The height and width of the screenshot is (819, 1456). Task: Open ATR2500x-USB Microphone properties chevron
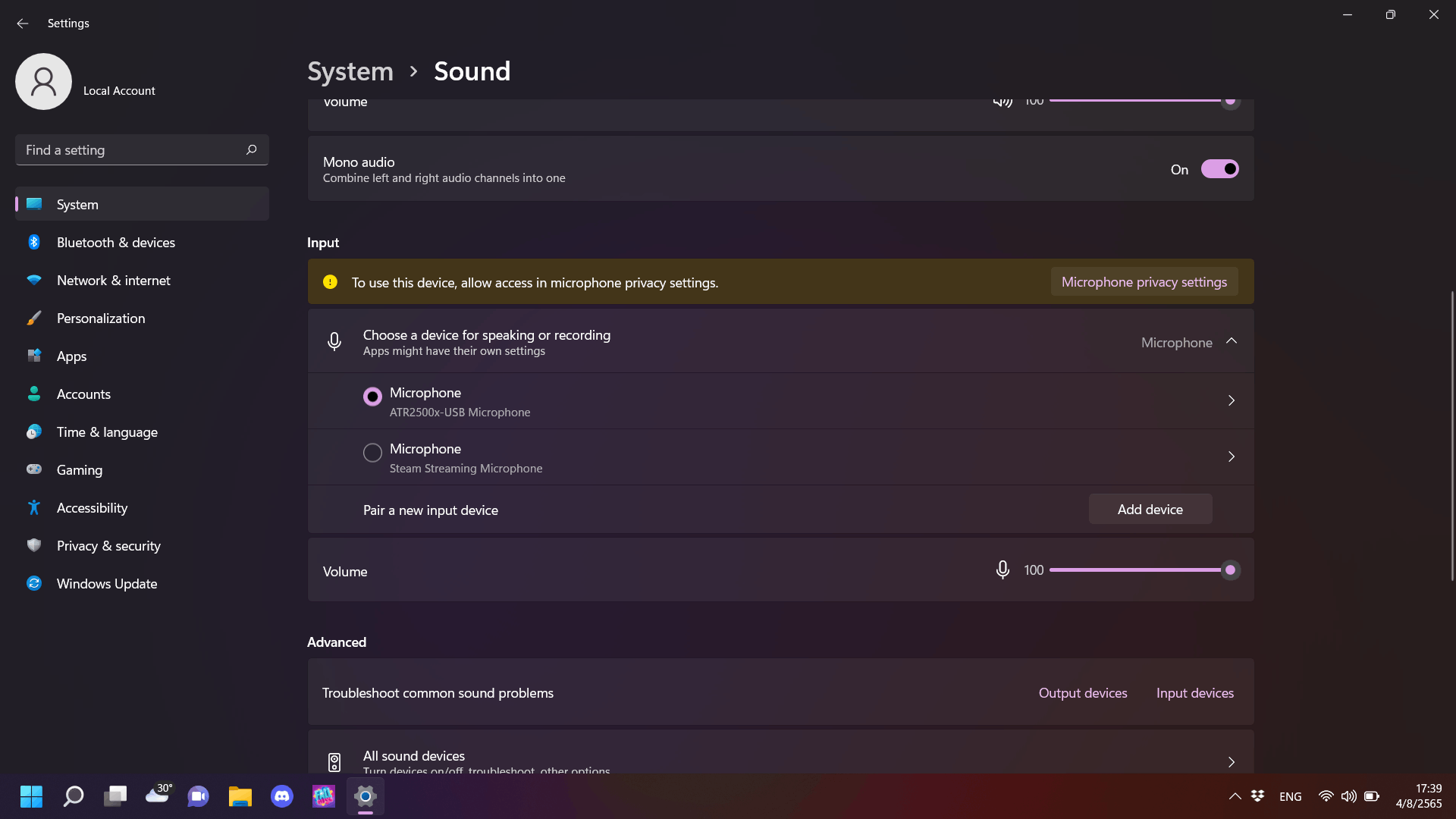[1232, 400]
